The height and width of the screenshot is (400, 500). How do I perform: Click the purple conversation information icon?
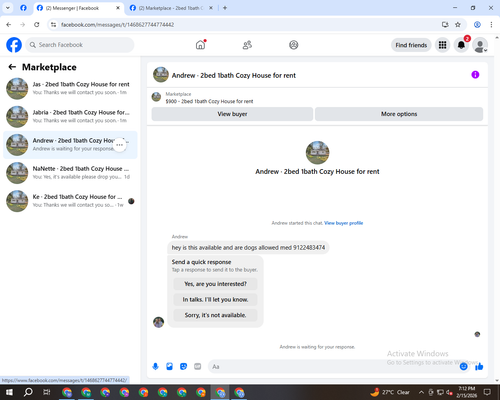click(x=475, y=75)
